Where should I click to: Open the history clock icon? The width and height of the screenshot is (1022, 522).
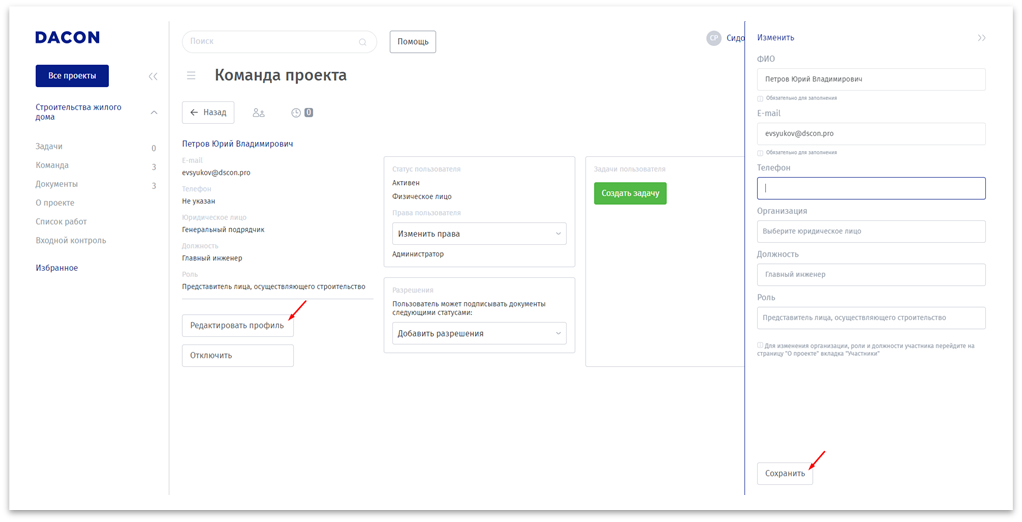point(296,113)
